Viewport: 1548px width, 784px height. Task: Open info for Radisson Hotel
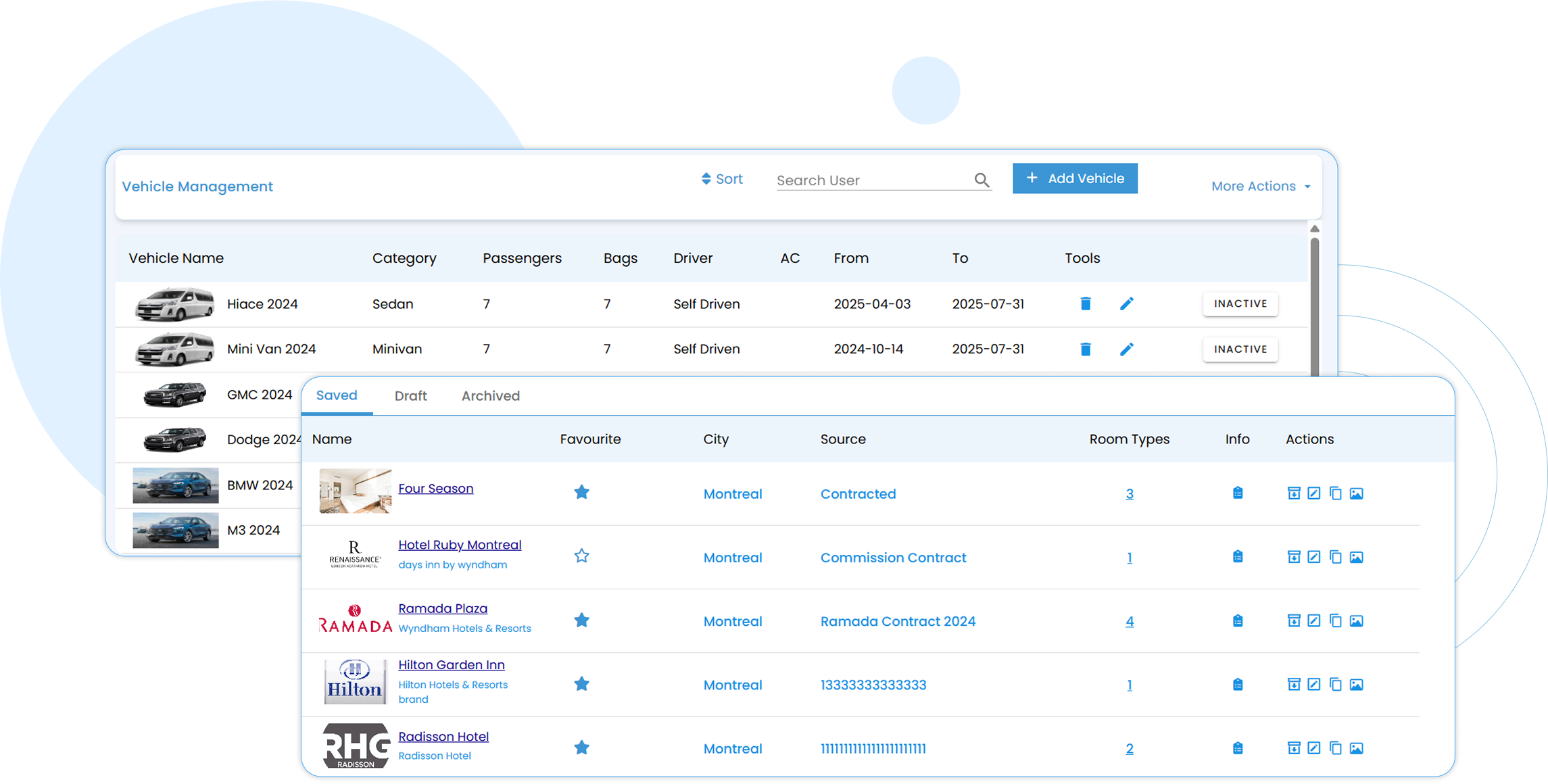click(1238, 748)
